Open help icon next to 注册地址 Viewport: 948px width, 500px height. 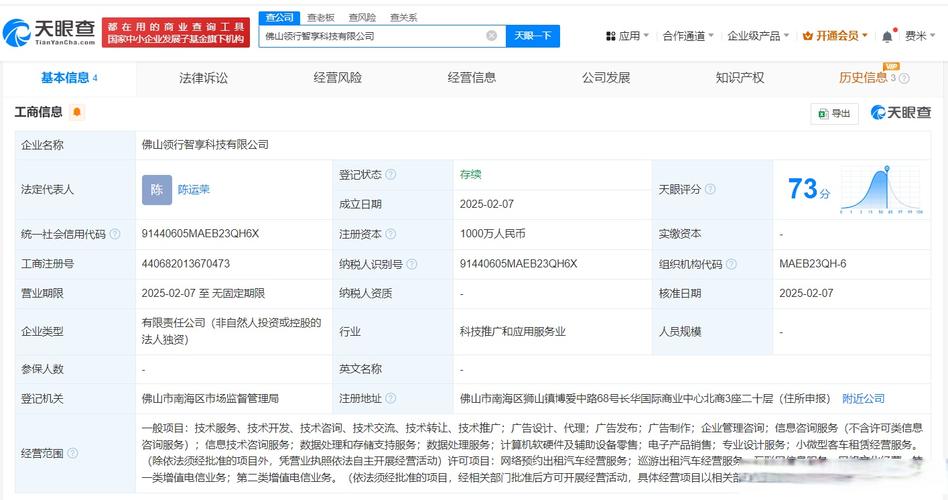(391, 398)
